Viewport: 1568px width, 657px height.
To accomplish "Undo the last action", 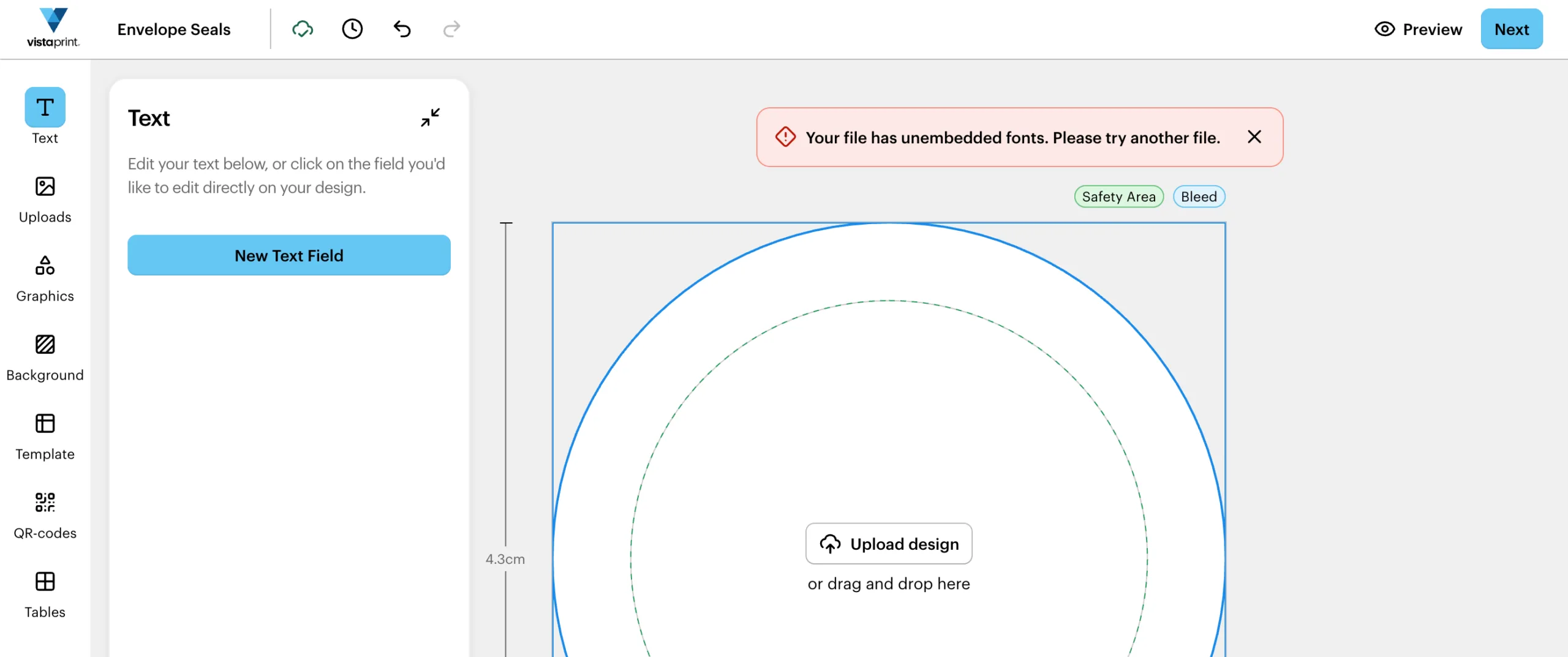I will pos(402,29).
